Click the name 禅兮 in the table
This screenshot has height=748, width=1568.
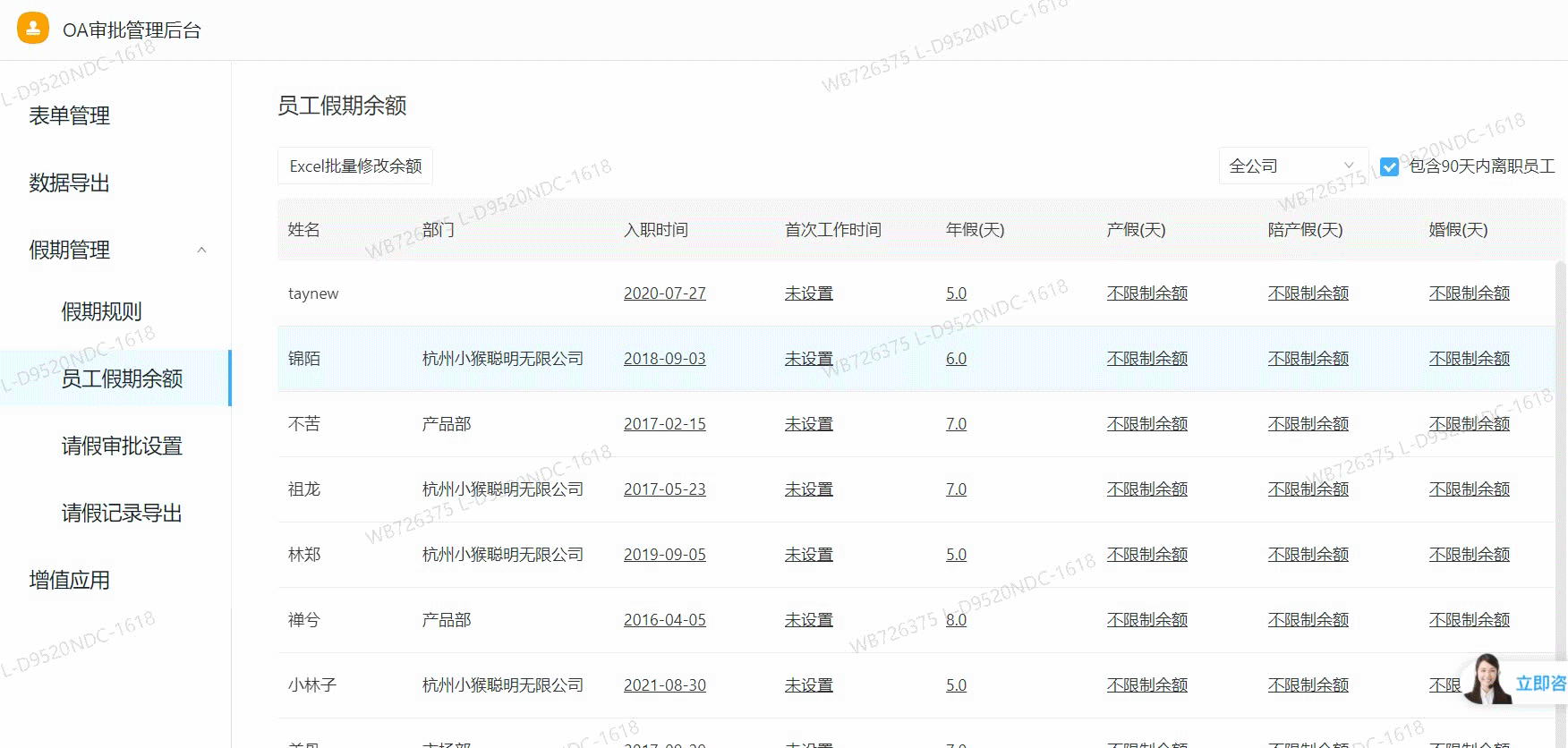(304, 620)
